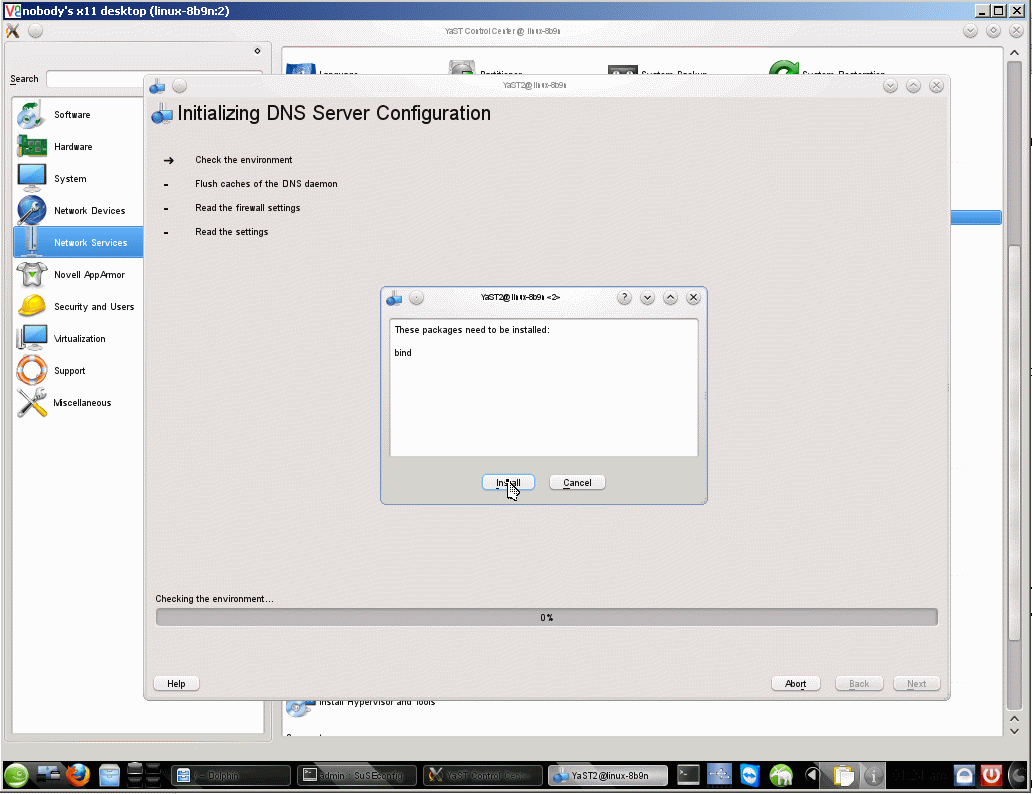Click the pin button in Control Center titlebar

[x=36, y=31]
